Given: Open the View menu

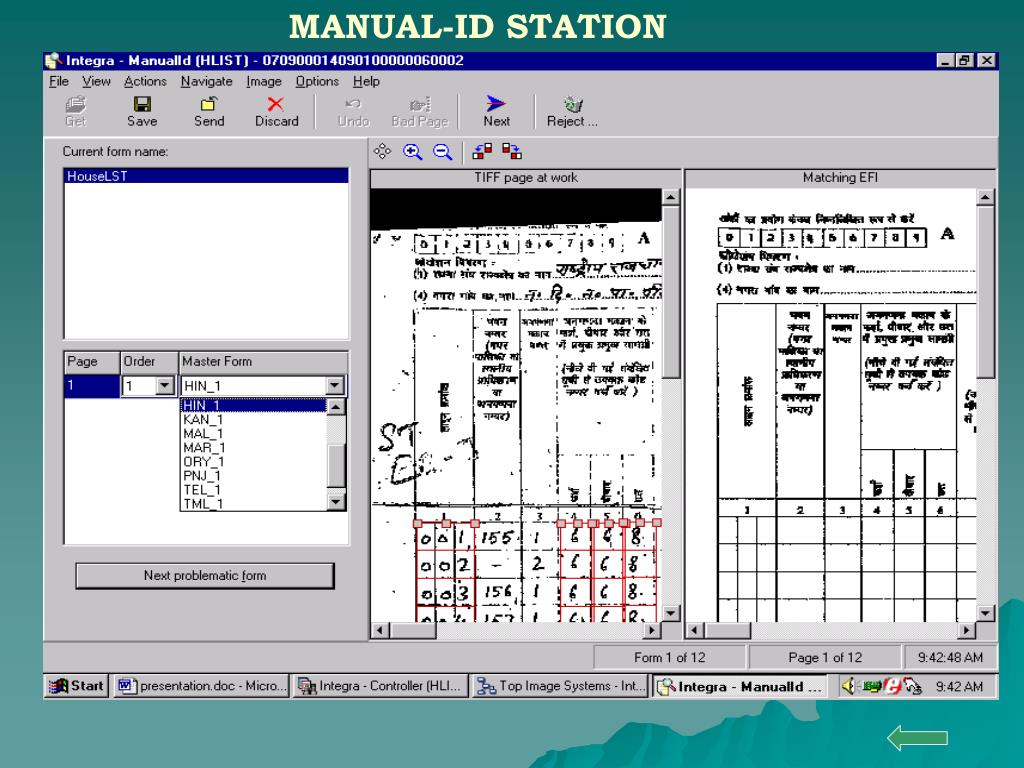Looking at the screenshot, I should [96, 81].
